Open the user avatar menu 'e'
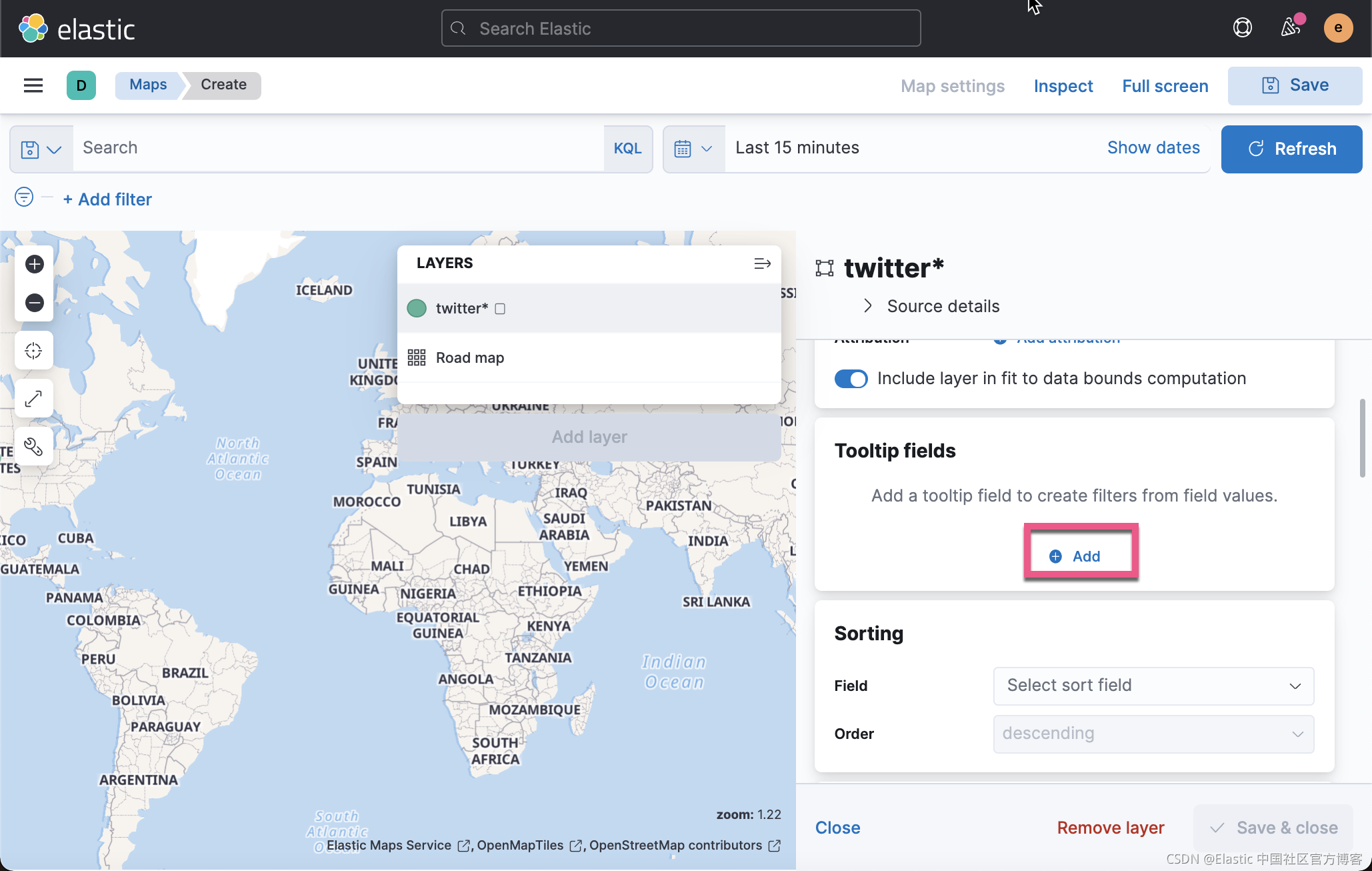 point(1338,28)
